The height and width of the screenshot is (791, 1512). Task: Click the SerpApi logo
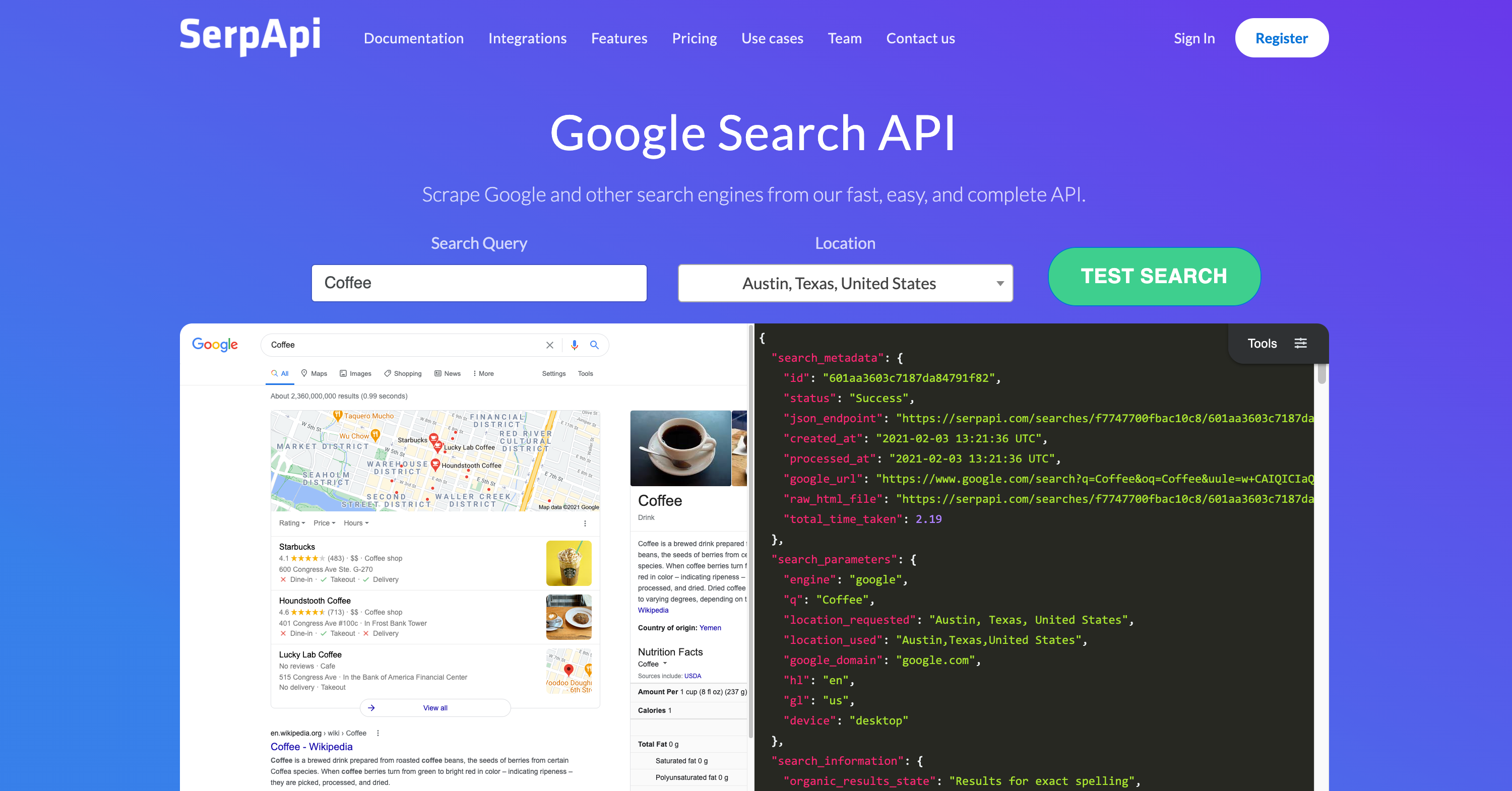(249, 36)
